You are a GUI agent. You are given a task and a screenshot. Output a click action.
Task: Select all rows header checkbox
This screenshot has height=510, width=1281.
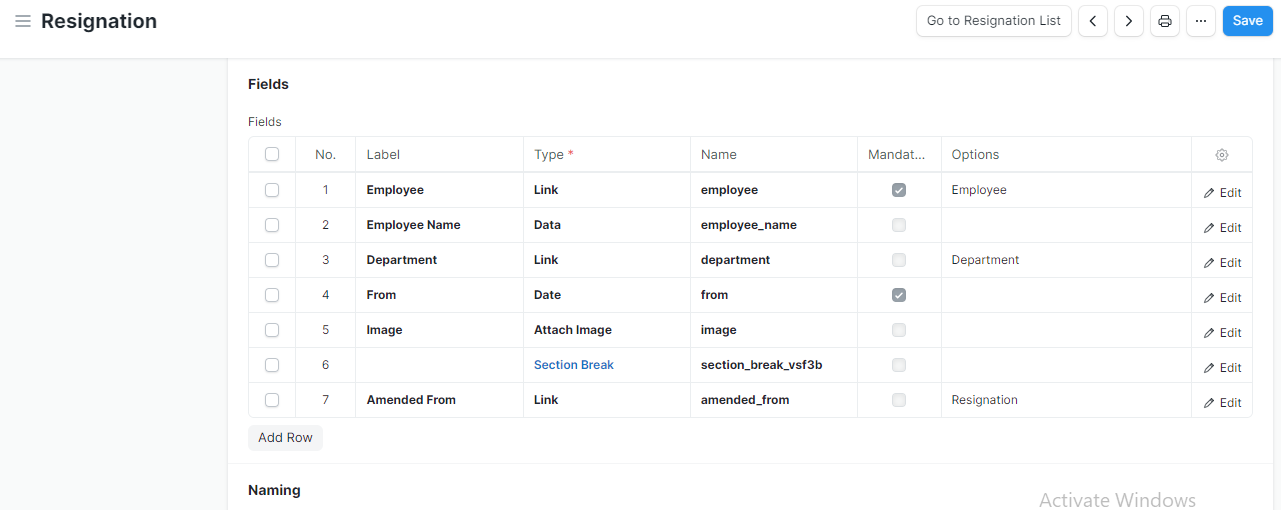[272, 154]
